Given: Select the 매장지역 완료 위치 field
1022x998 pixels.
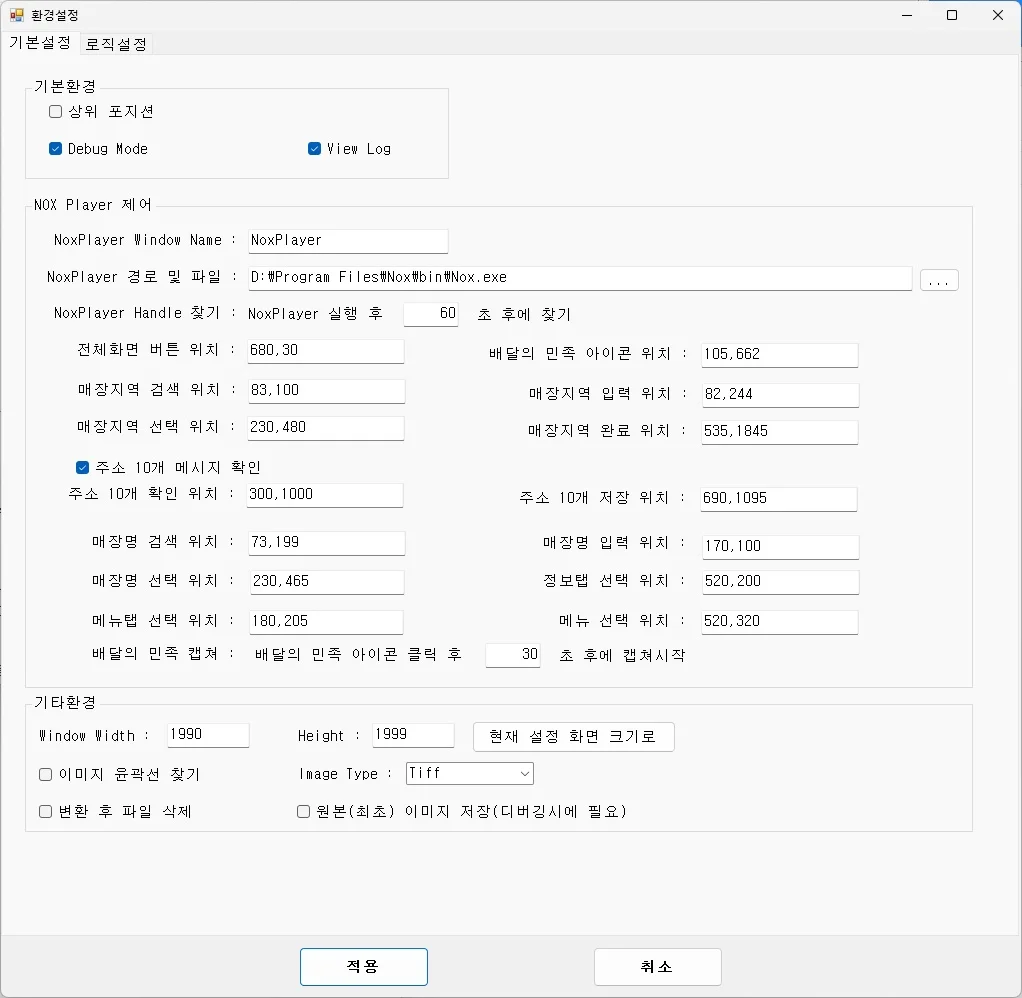Looking at the screenshot, I should tap(780, 432).
